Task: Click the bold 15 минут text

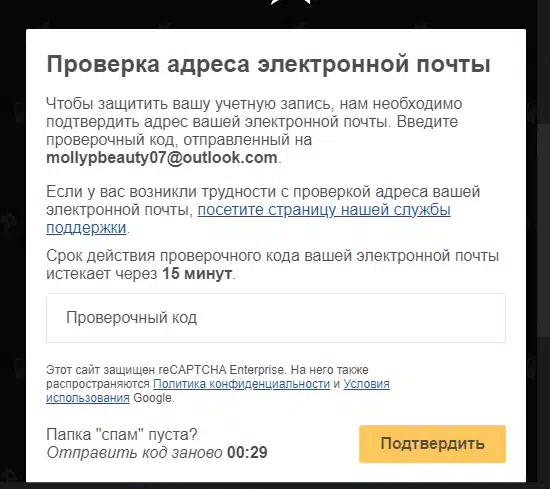Action: tap(197, 274)
